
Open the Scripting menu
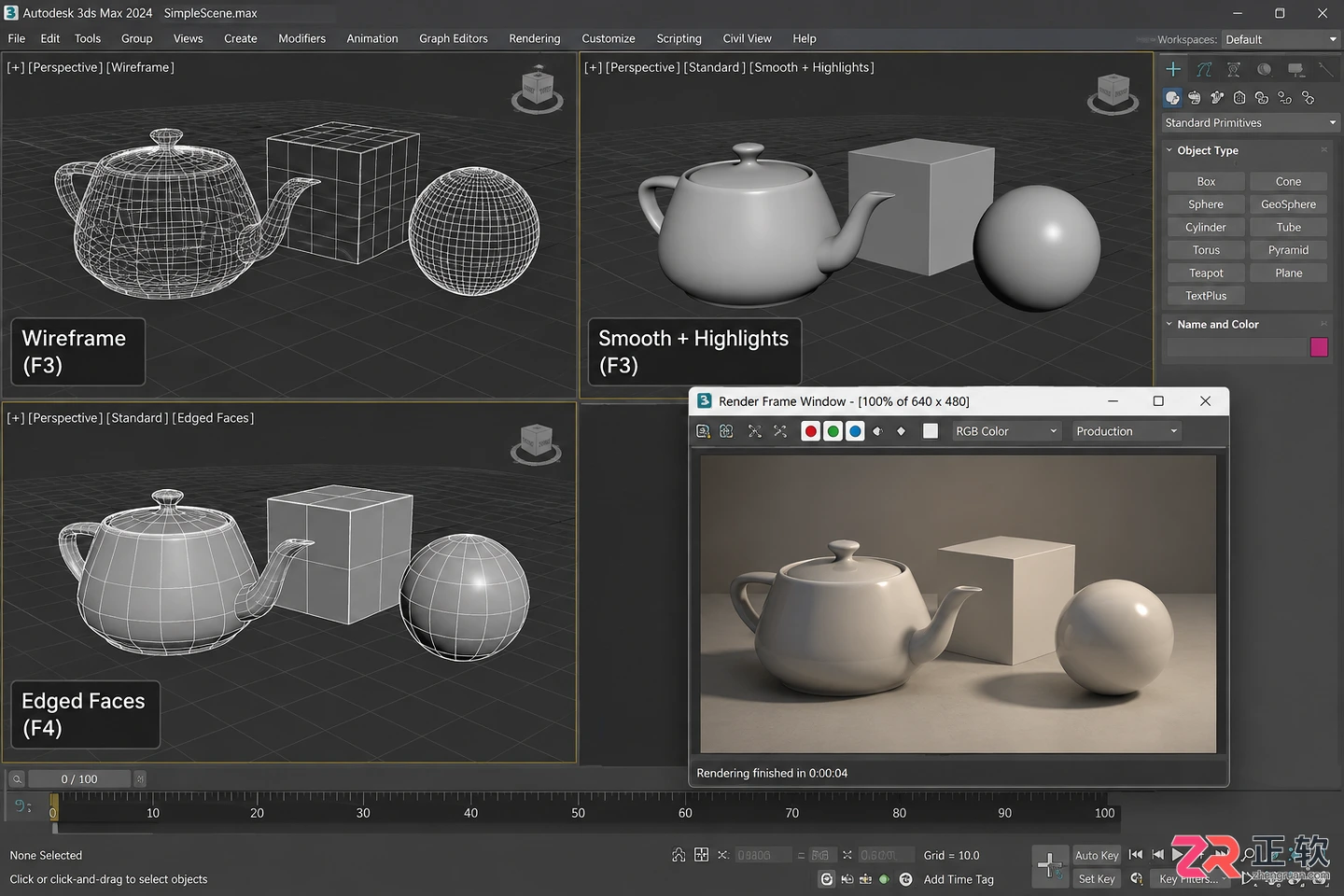coord(679,38)
